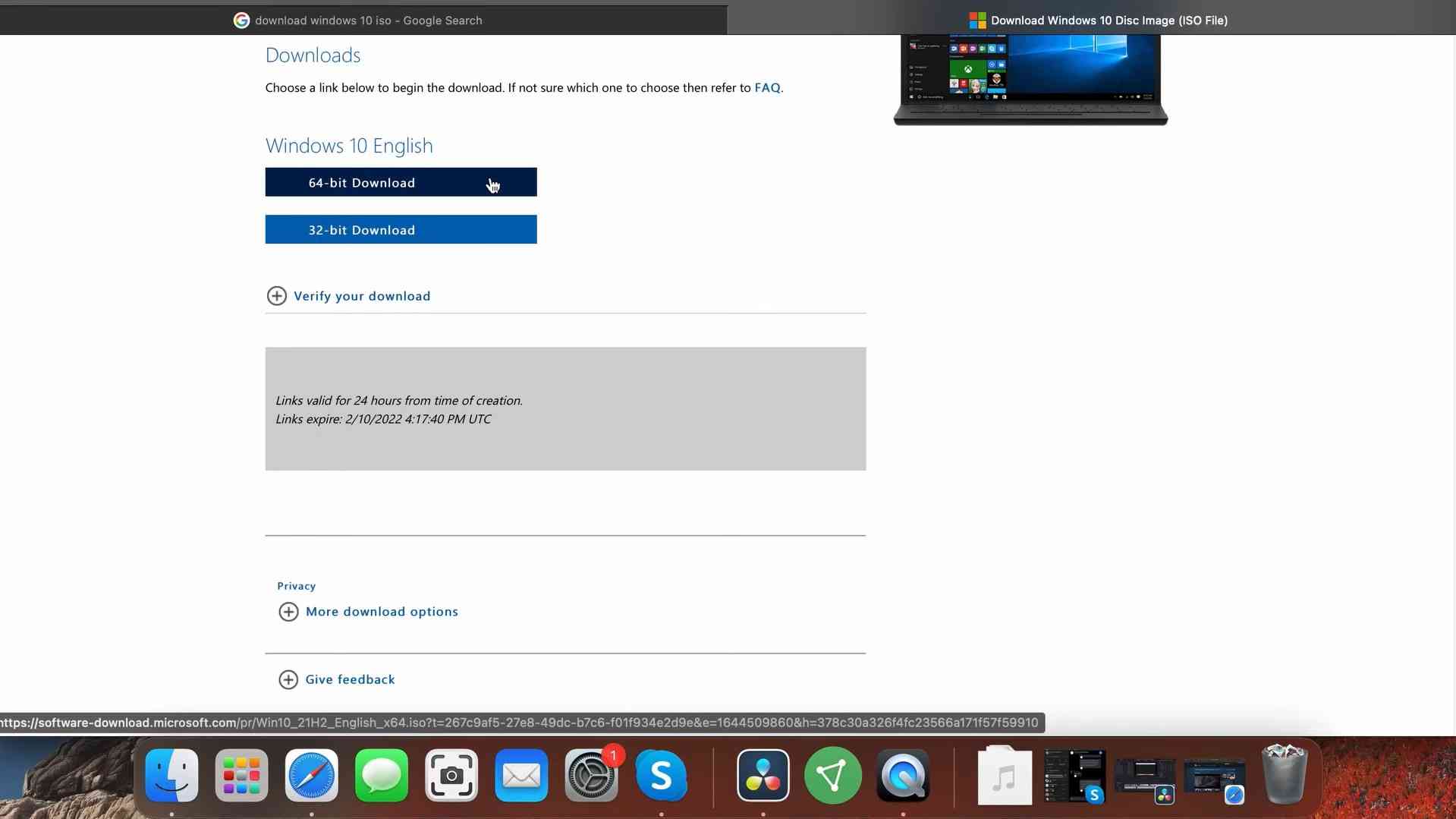Open Finder from the dock
This screenshot has width=1456, height=819.
point(172,776)
